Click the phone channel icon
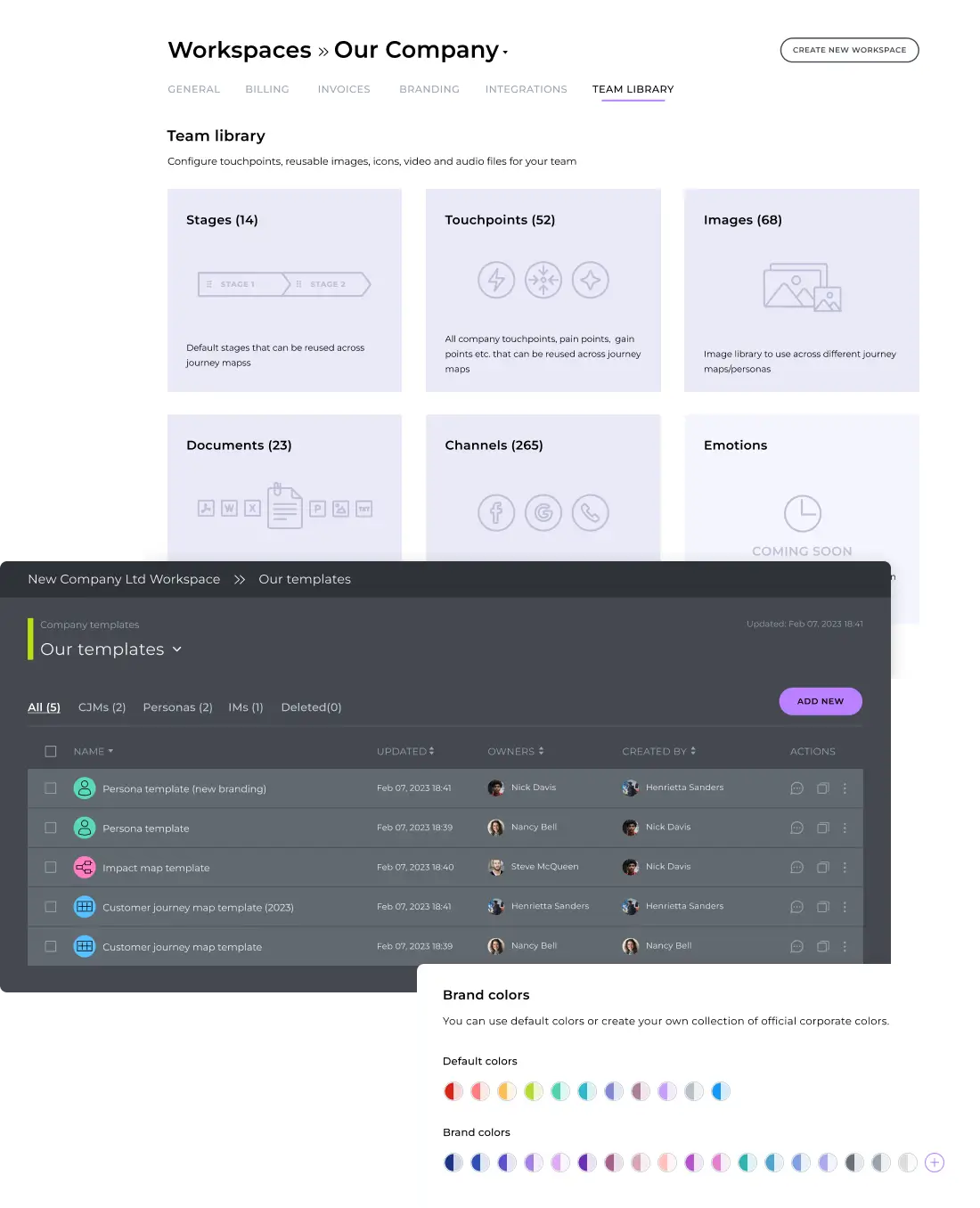980x1208 pixels. coord(590,513)
